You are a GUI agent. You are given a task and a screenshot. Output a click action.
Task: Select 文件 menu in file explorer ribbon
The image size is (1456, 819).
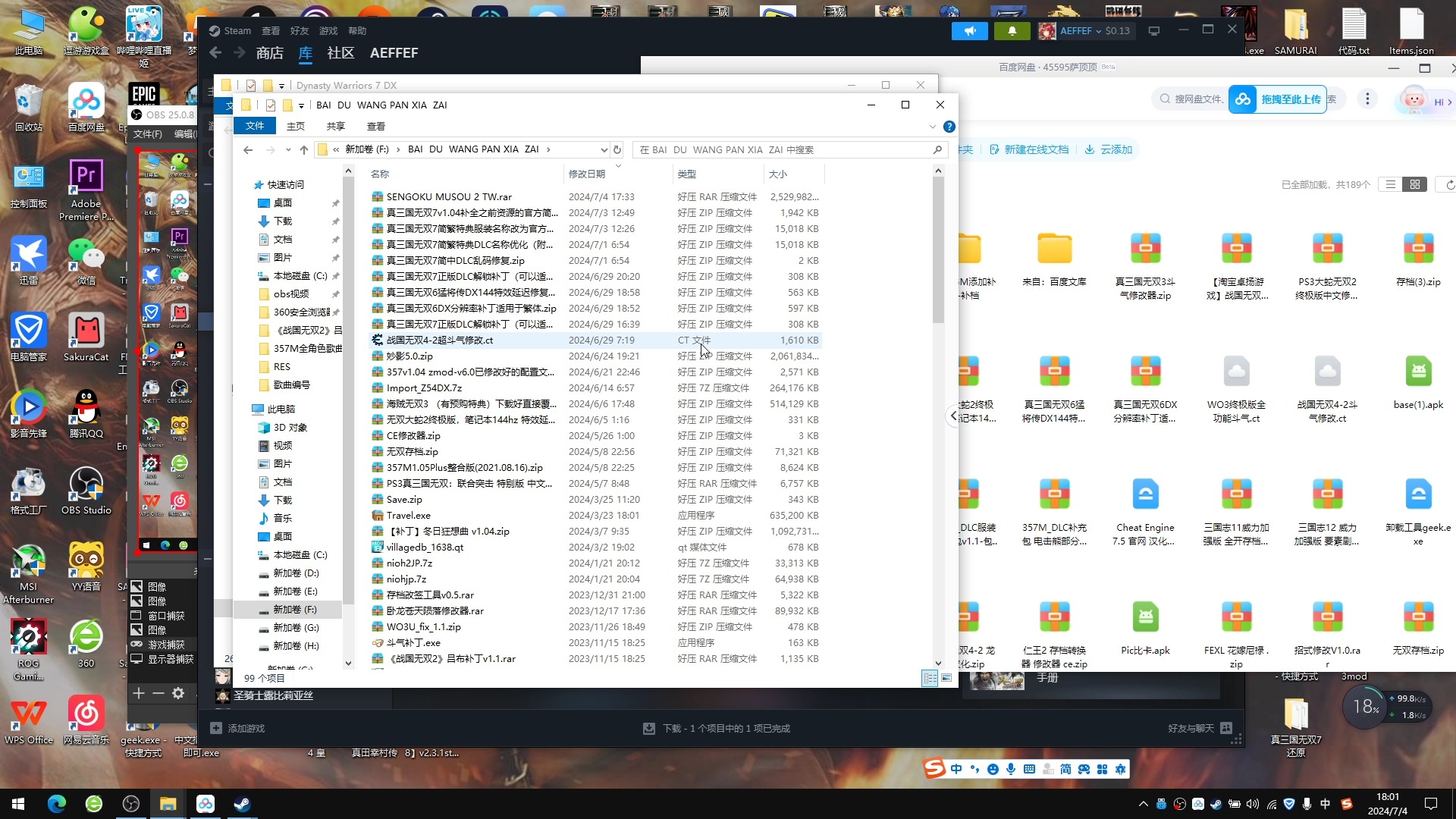(x=255, y=126)
